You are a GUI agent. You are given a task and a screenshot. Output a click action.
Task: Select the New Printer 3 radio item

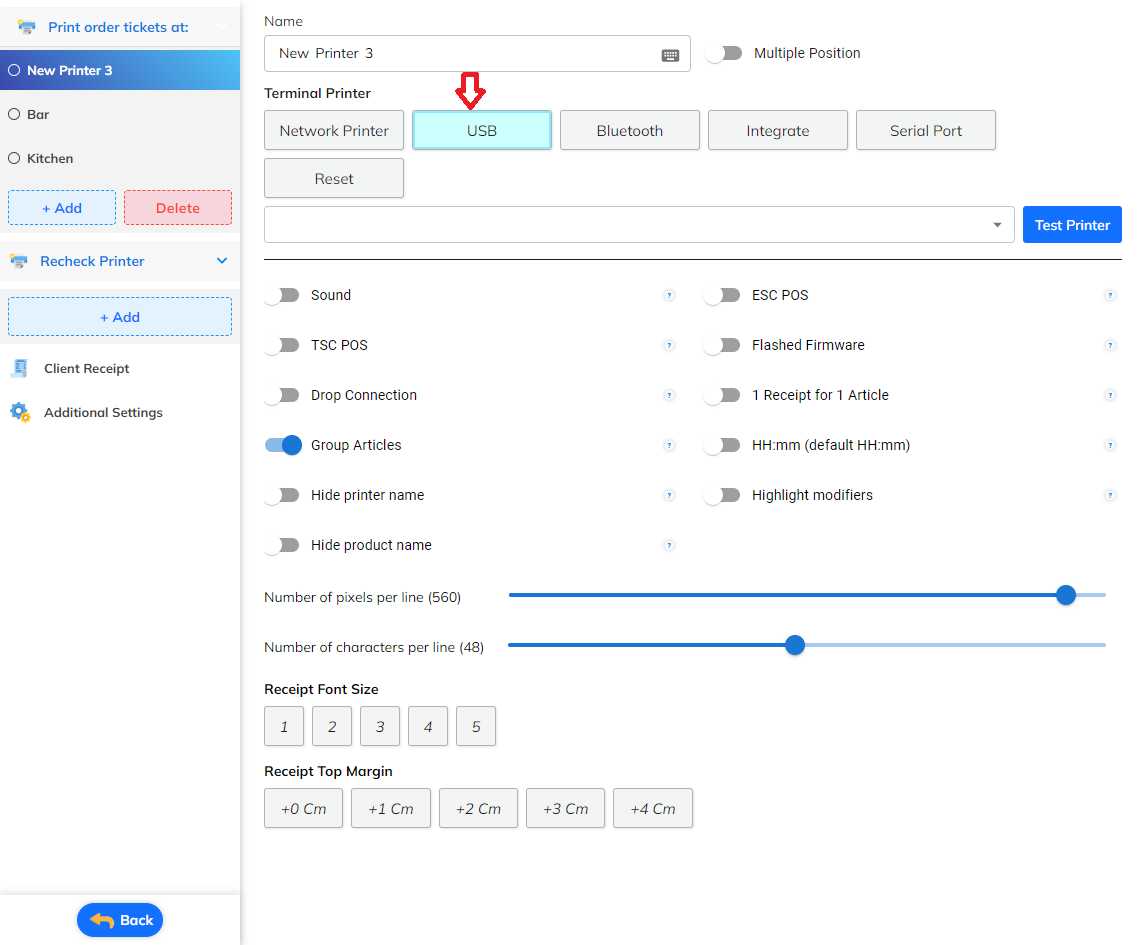coord(120,70)
